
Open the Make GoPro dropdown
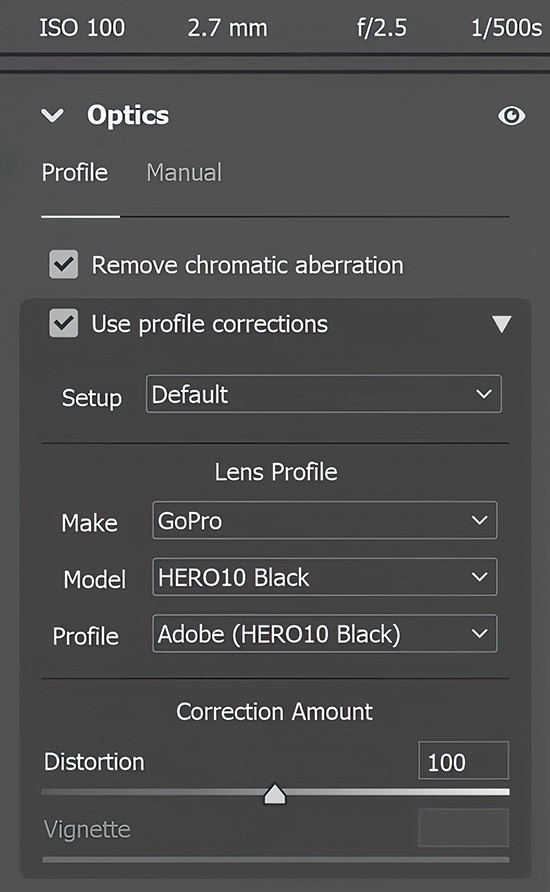tap(324, 520)
